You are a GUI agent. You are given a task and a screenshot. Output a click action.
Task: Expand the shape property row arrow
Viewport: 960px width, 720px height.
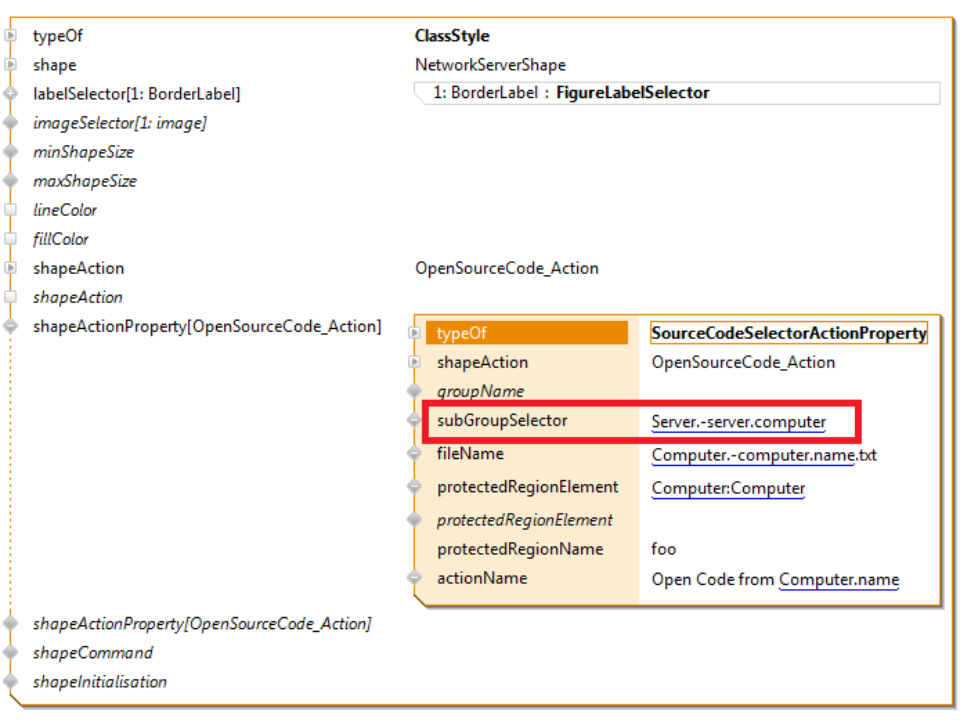click(11, 65)
